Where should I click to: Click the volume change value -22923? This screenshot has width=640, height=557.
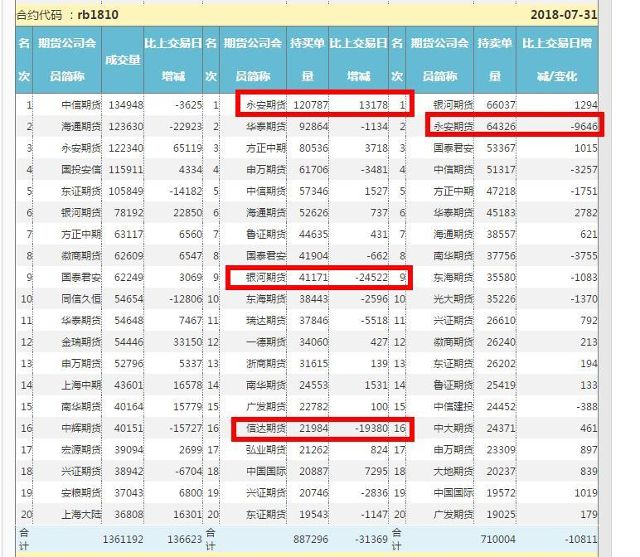186,127
